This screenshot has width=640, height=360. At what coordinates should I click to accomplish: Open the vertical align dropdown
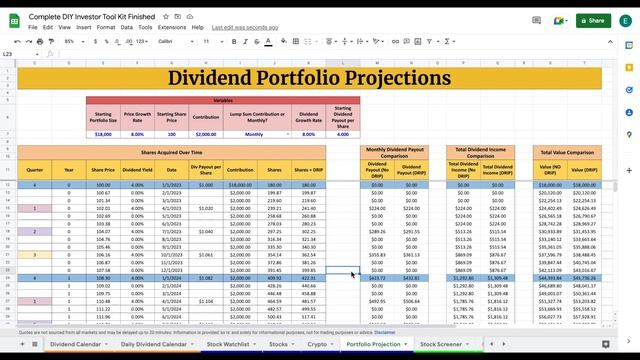tap(347, 42)
